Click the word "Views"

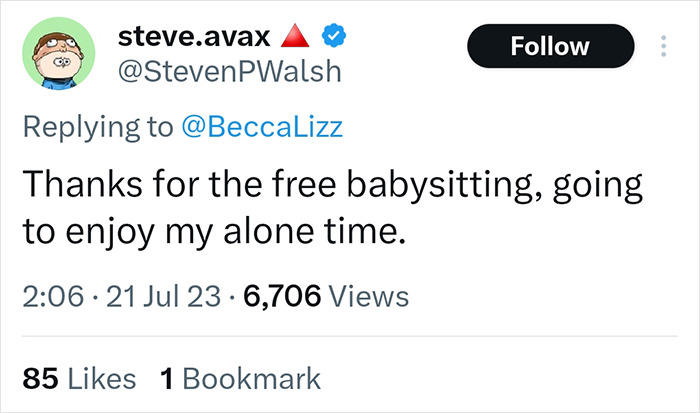click(367, 296)
